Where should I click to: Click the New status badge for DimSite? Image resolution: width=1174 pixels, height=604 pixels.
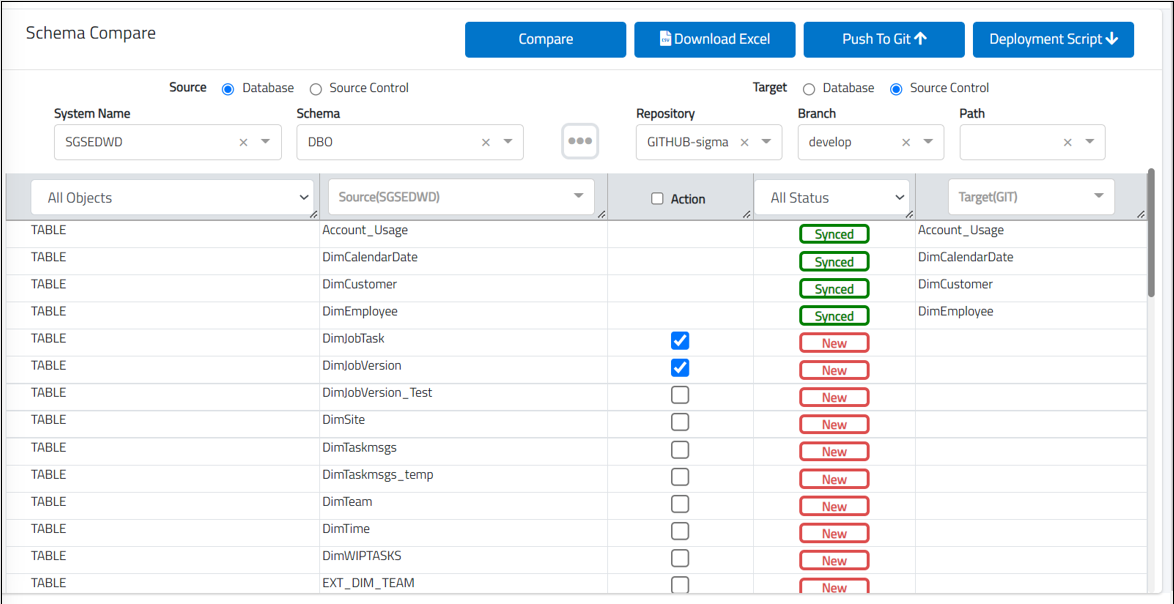834,424
